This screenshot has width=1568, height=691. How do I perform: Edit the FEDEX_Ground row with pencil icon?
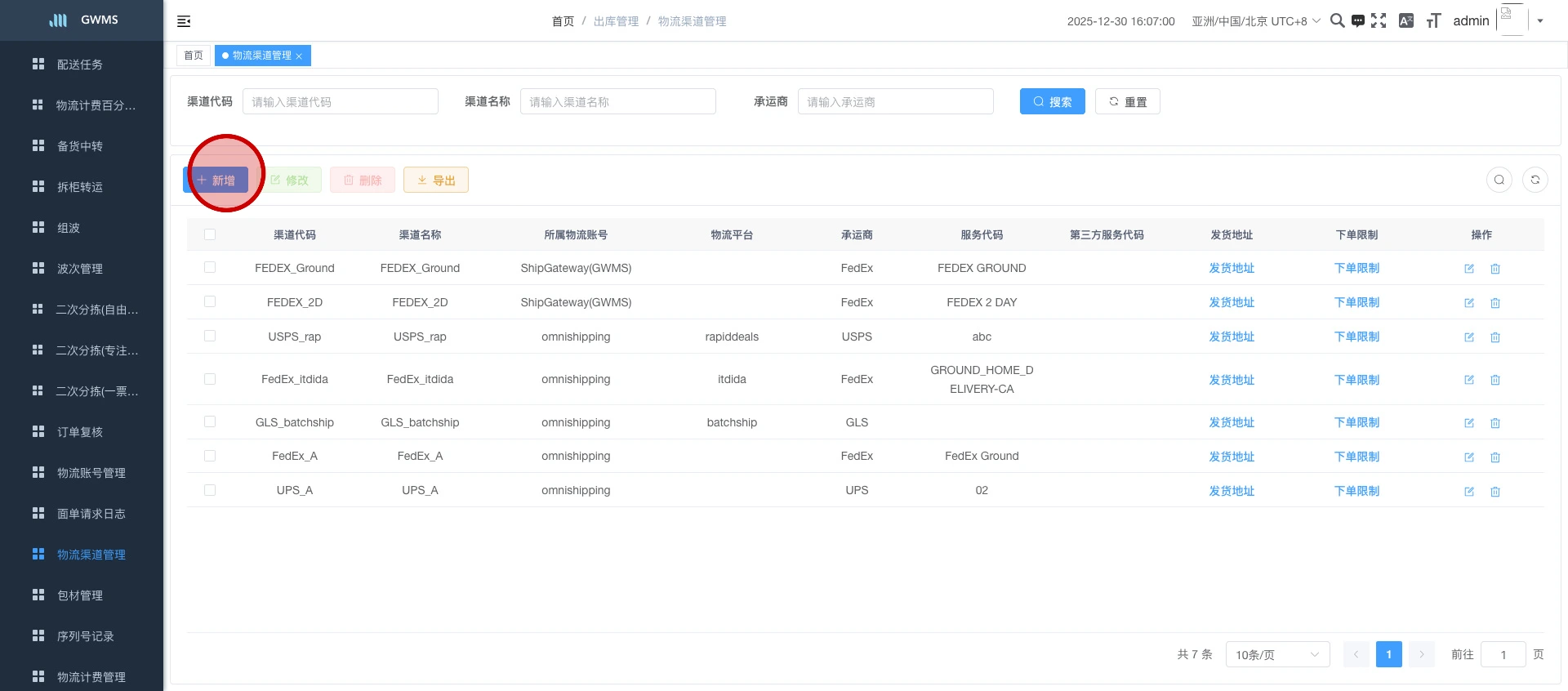tap(1469, 269)
